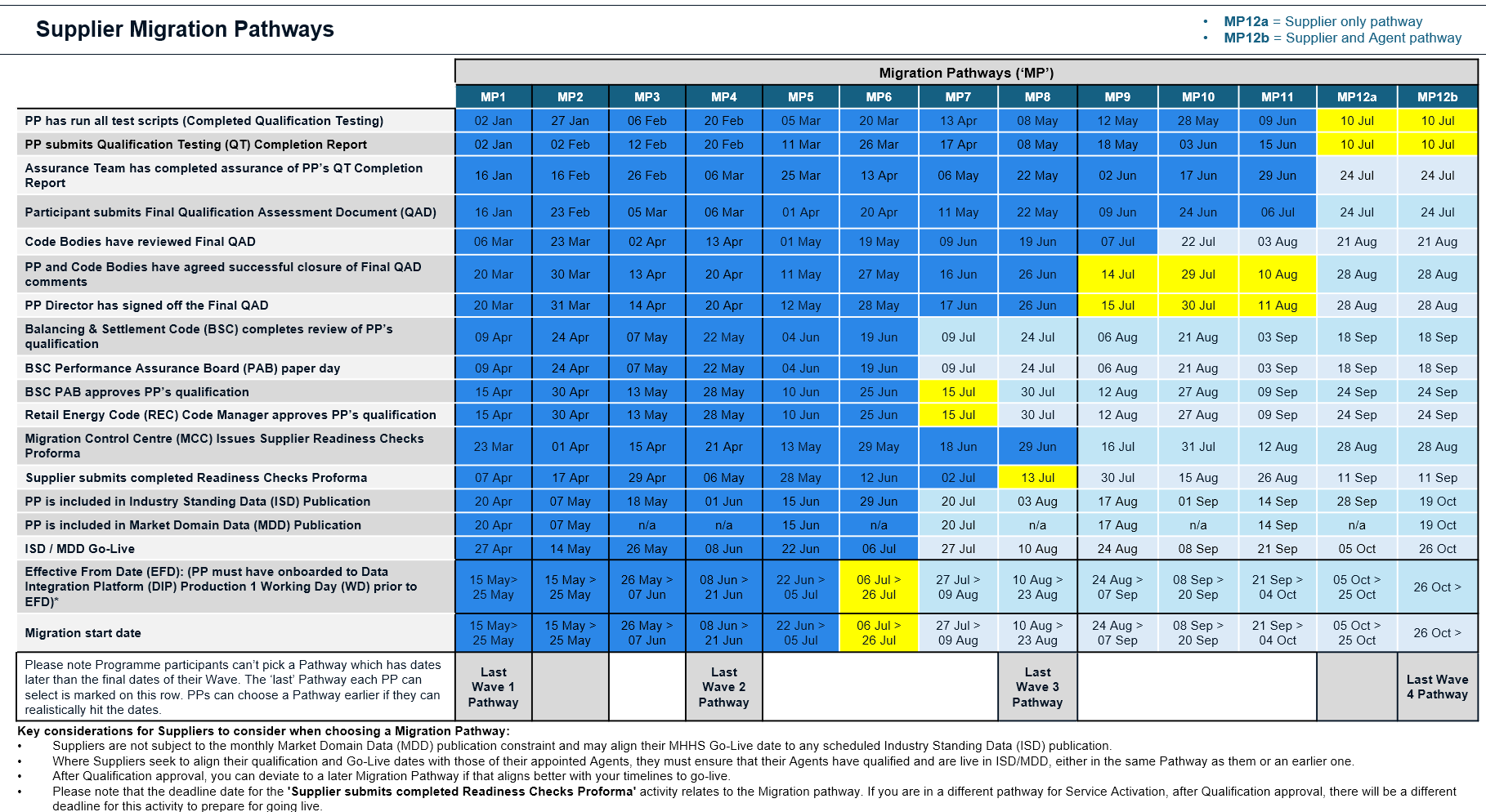
Task: Select the MP2 column header
Action: [571, 97]
